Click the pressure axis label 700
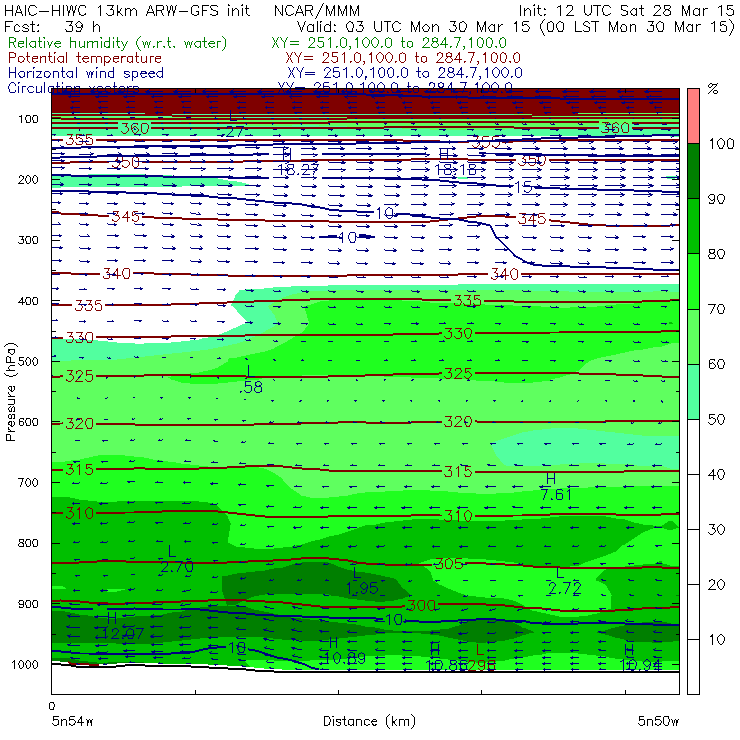The width and height of the screenshot is (740, 740). click(x=28, y=482)
